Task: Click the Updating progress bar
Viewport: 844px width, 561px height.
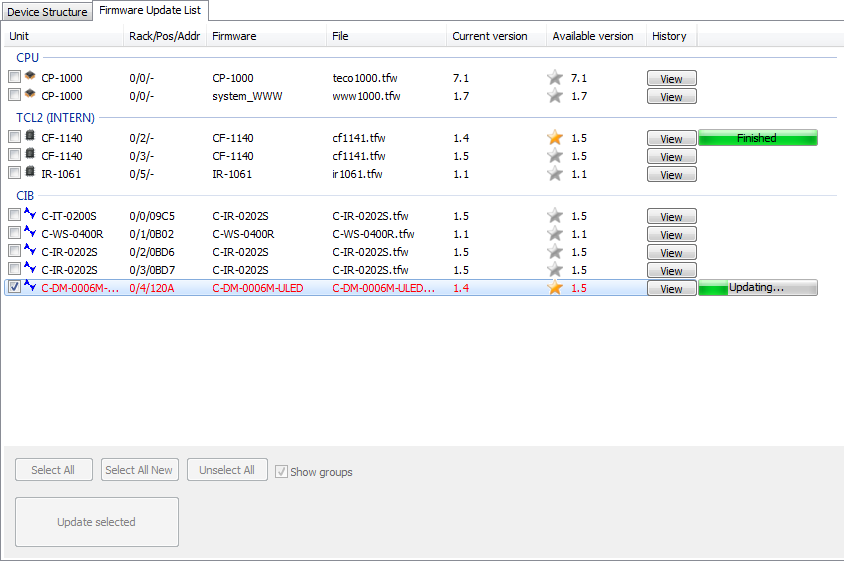Action: point(757,288)
